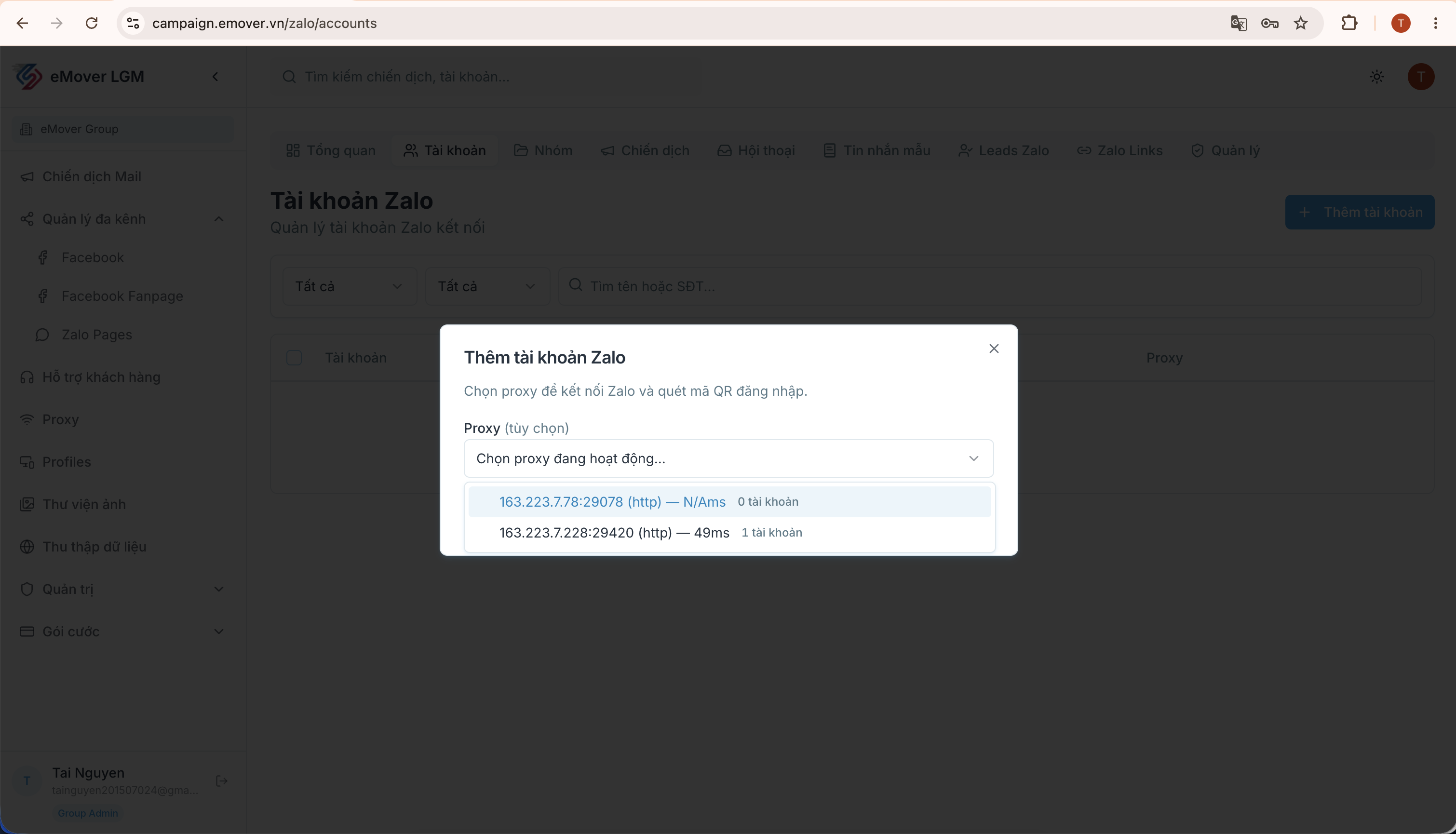Viewport: 1456px width, 834px height.
Task: Click the logout icon beside Tai Nguyen
Action: [222, 781]
